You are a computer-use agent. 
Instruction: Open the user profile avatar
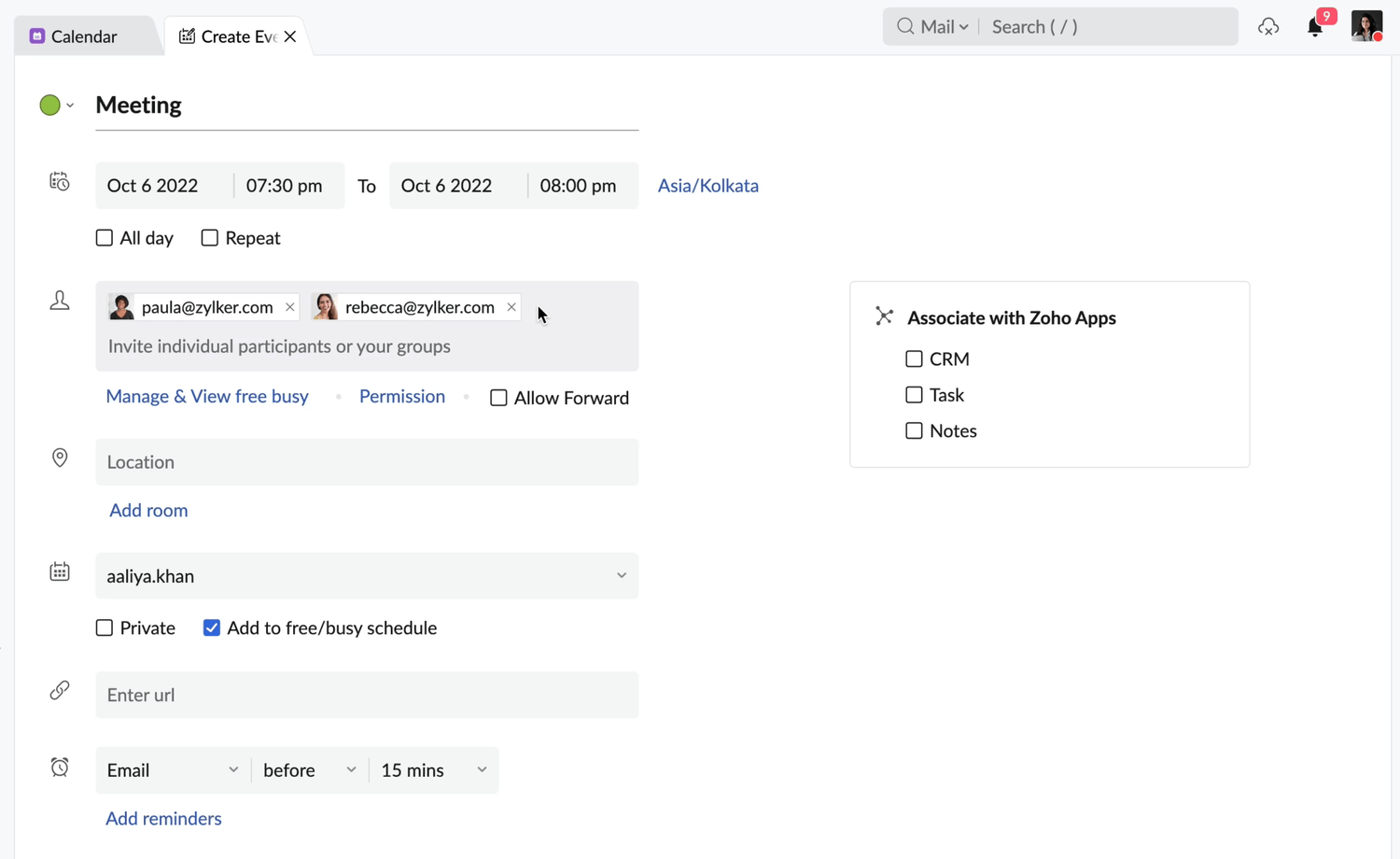[1366, 26]
